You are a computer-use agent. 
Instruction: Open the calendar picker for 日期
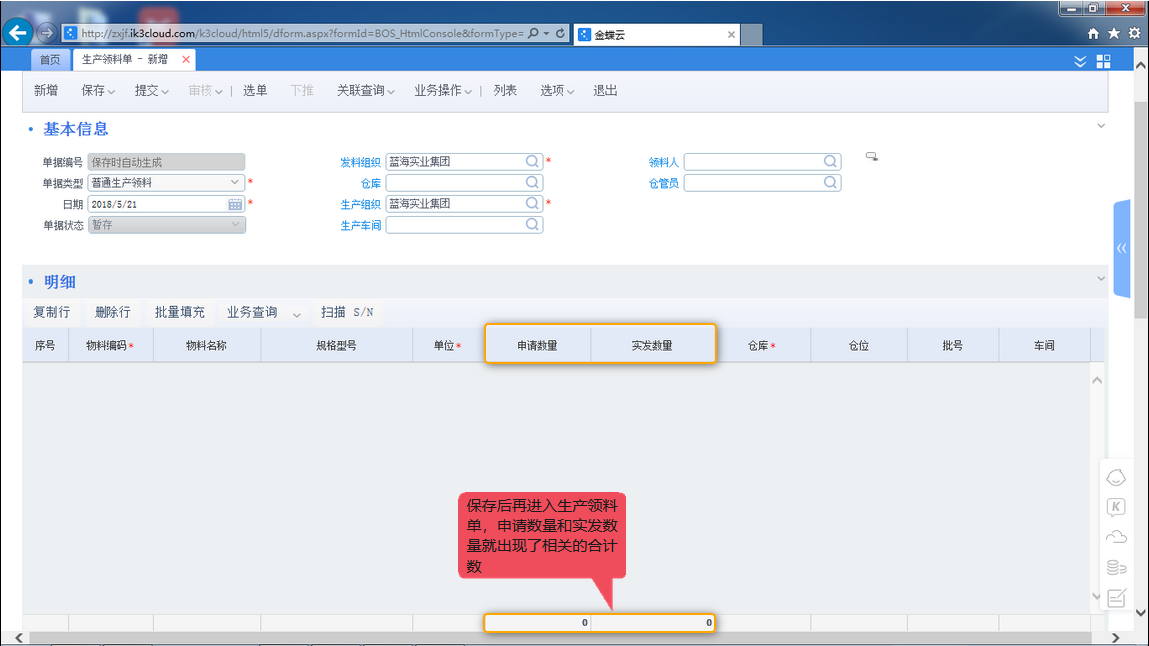[235, 204]
